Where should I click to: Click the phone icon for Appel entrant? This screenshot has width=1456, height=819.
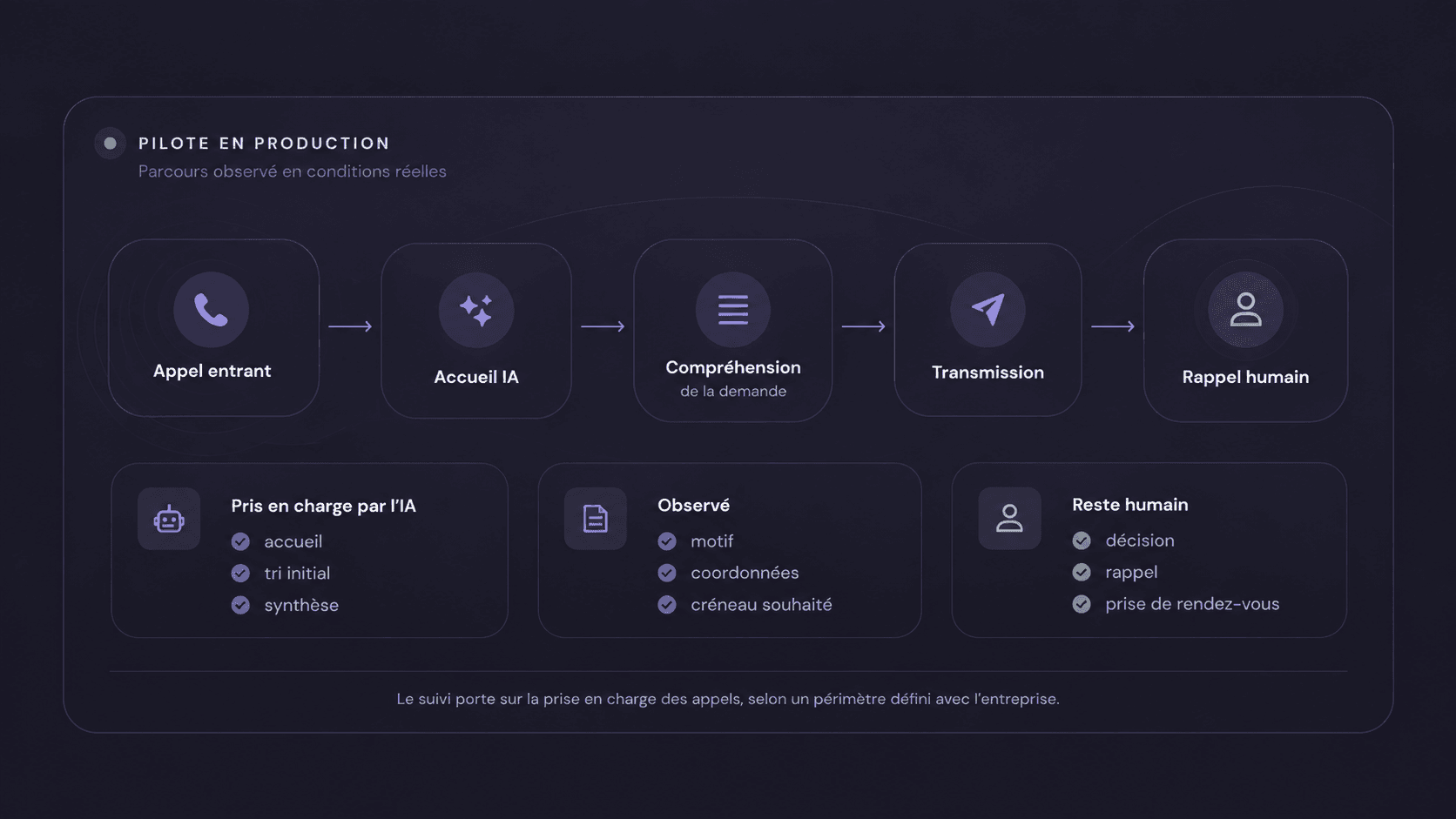(211, 309)
